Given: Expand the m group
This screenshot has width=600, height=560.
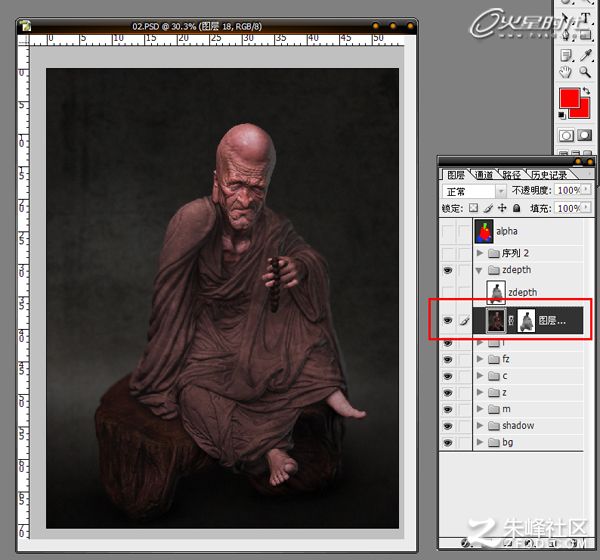Looking at the screenshot, I should coord(480,409).
